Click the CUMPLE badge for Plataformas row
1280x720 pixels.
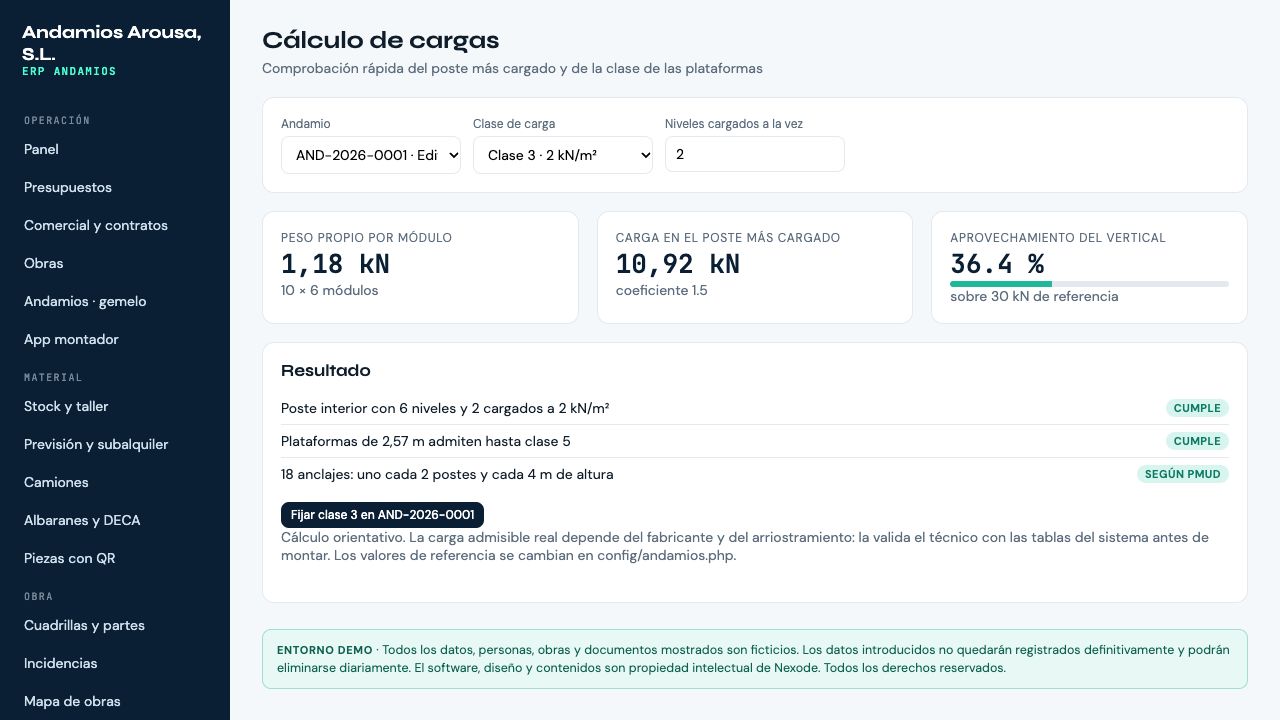coord(1197,441)
